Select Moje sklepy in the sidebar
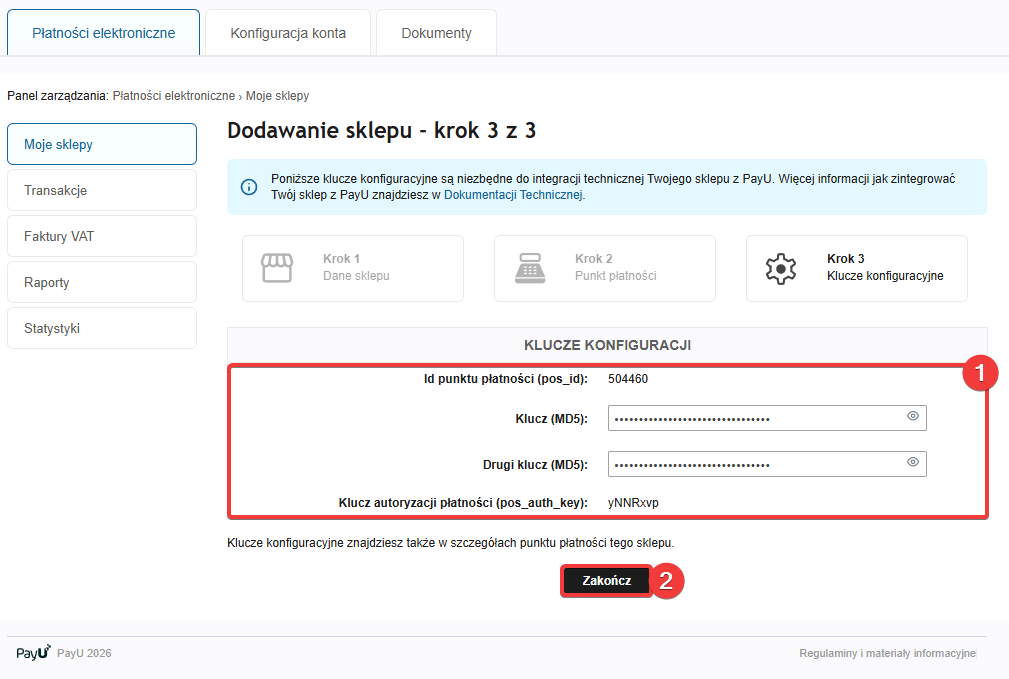 tap(102, 144)
